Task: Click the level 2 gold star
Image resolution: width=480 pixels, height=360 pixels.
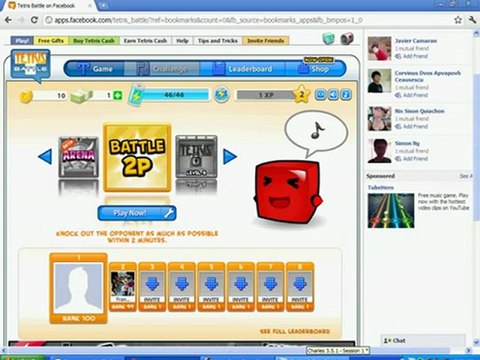Action: pos(301,95)
